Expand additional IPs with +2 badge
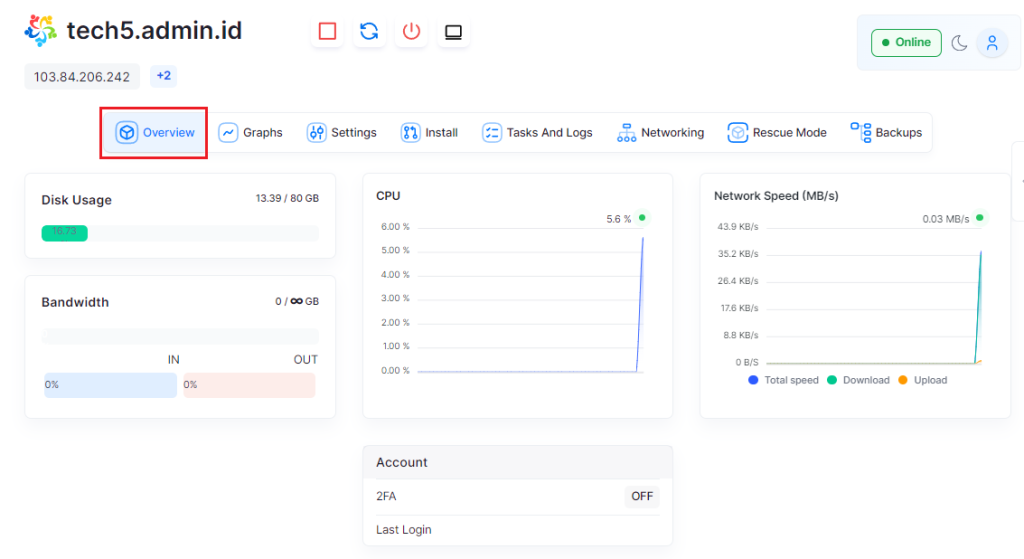Viewport: 1024px width, 559px height. pos(163,76)
